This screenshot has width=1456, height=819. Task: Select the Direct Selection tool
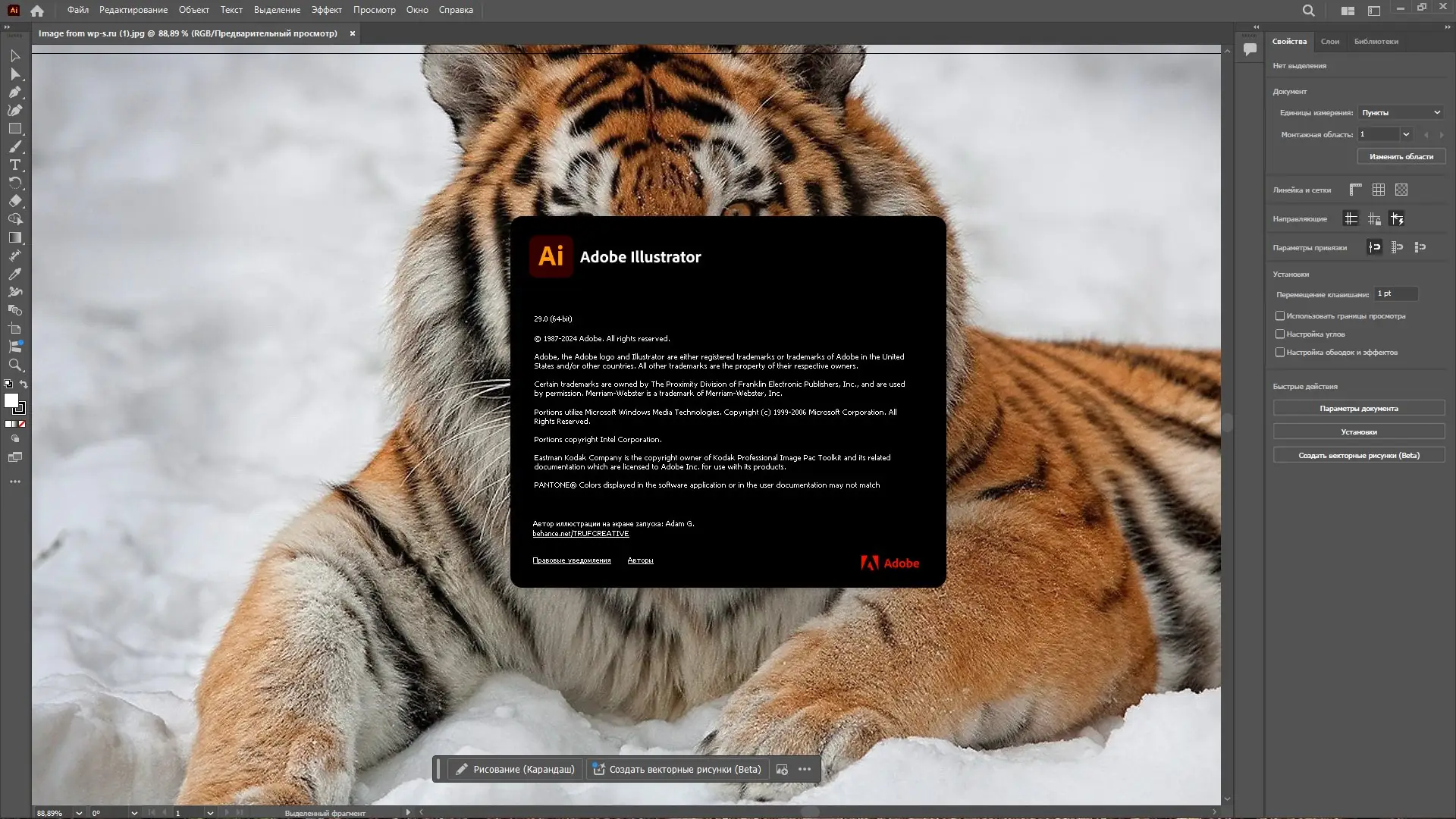click(x=14, y=74)
